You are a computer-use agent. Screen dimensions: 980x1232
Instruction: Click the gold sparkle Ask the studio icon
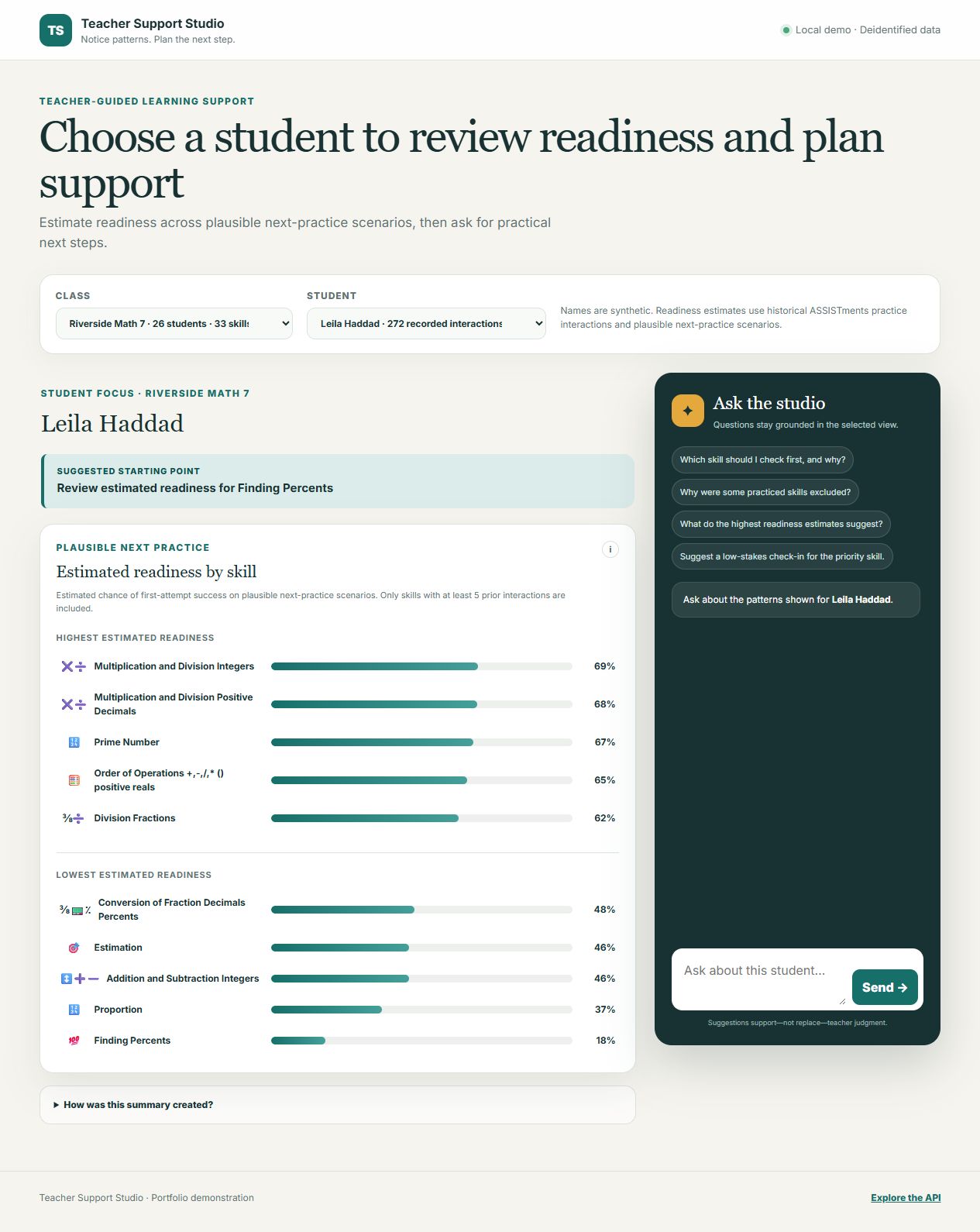(688, 411)
